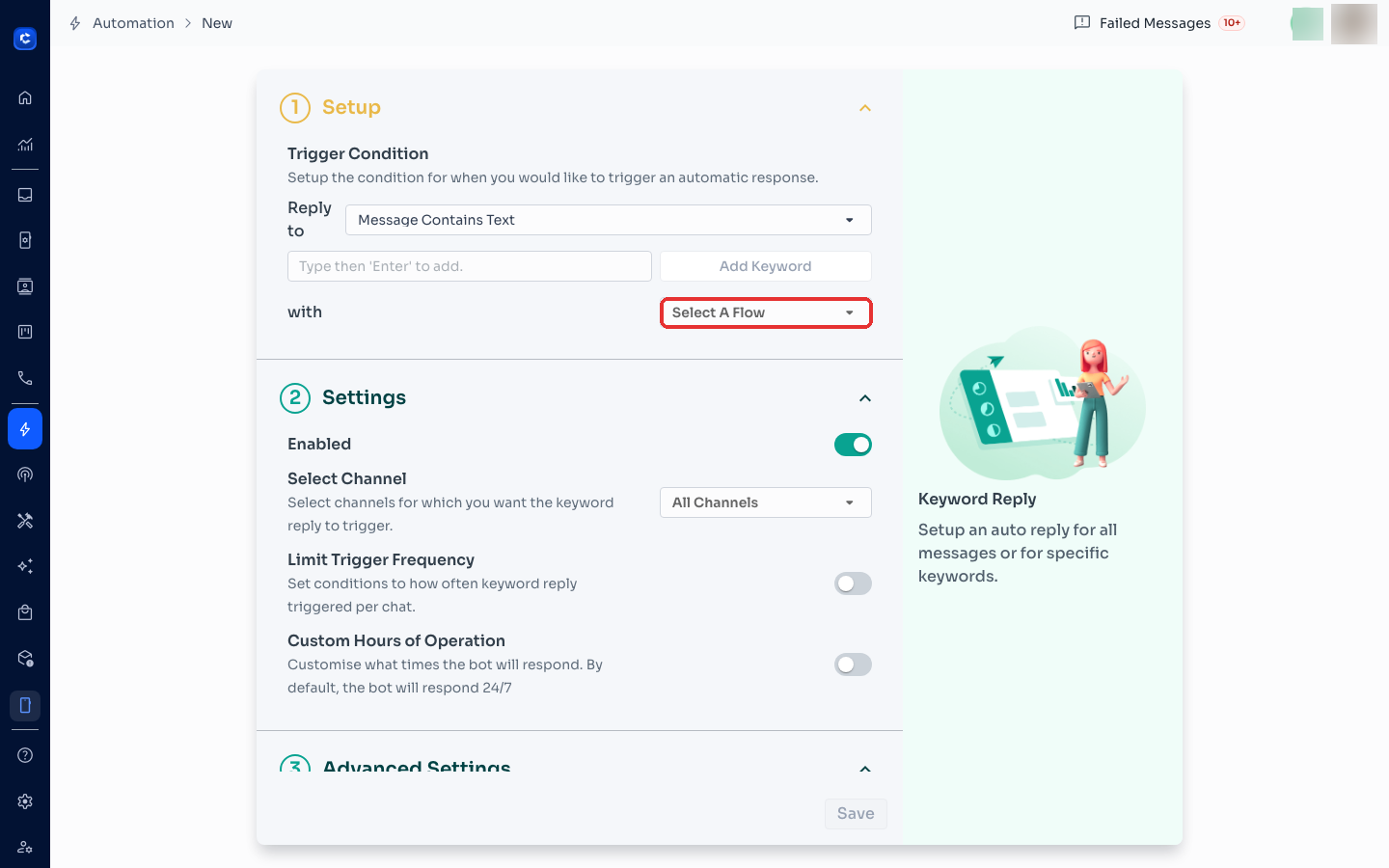Click the Trigger Condition label
Image resolution: width=1389 pixels, height=868 pixels.
tap(358, 153)
